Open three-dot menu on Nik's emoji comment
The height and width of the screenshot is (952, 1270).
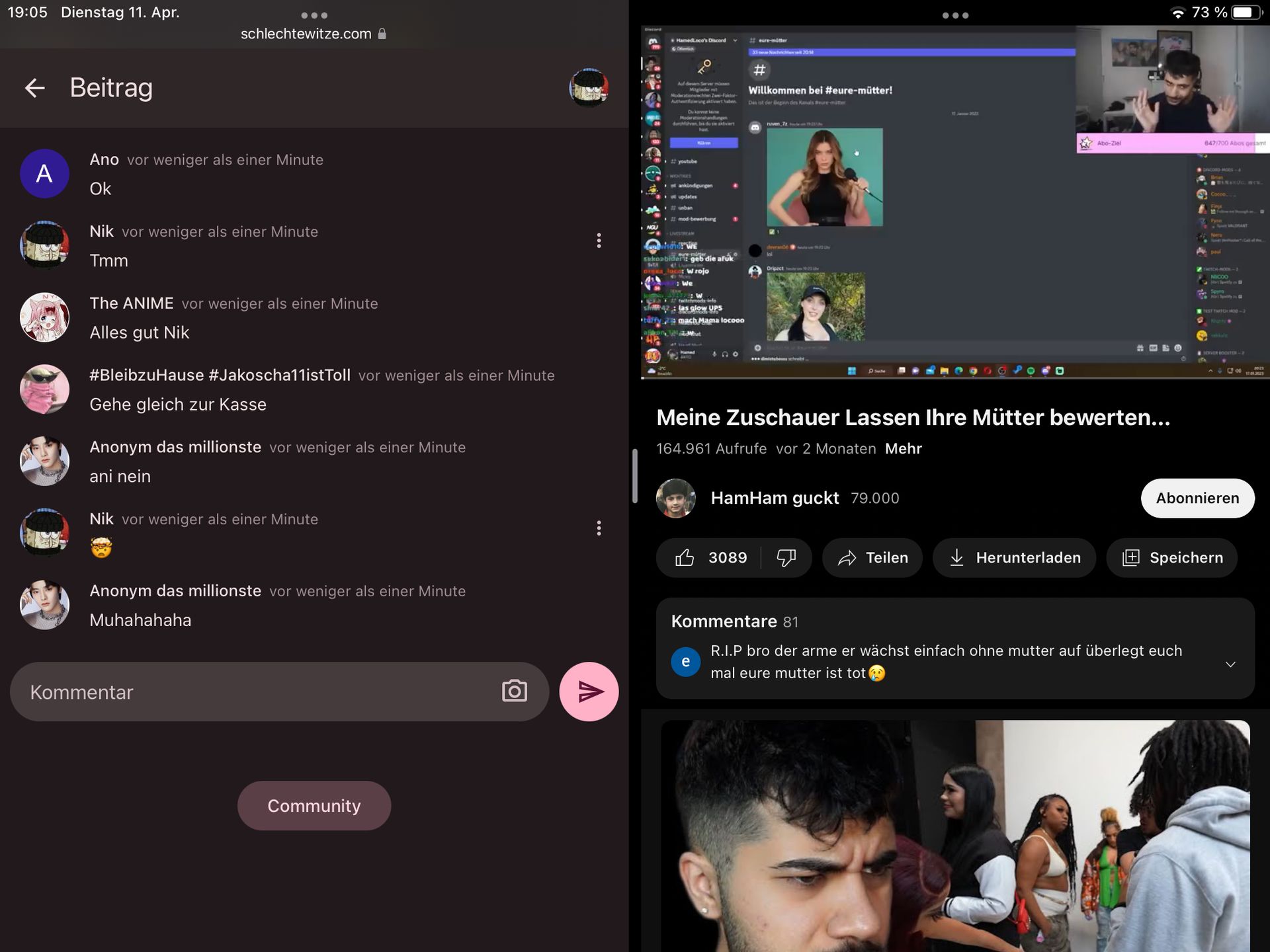pyautogui.click(x=599, y=528)
